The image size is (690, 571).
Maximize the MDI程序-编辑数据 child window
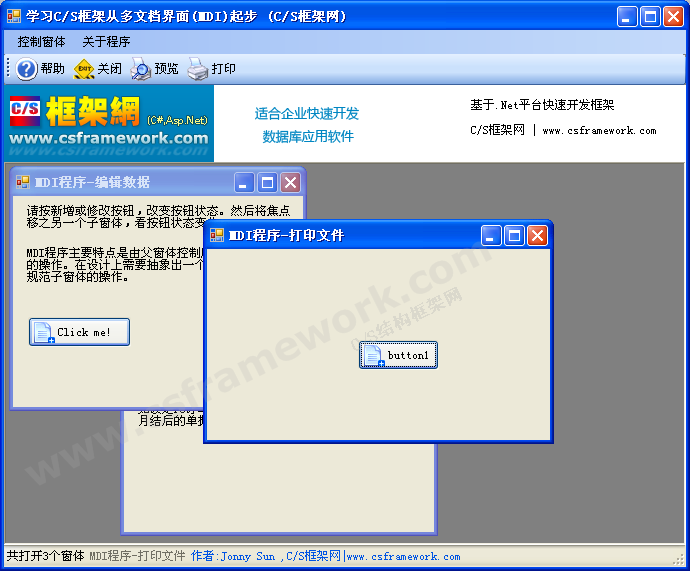click(x=267, y=182)
